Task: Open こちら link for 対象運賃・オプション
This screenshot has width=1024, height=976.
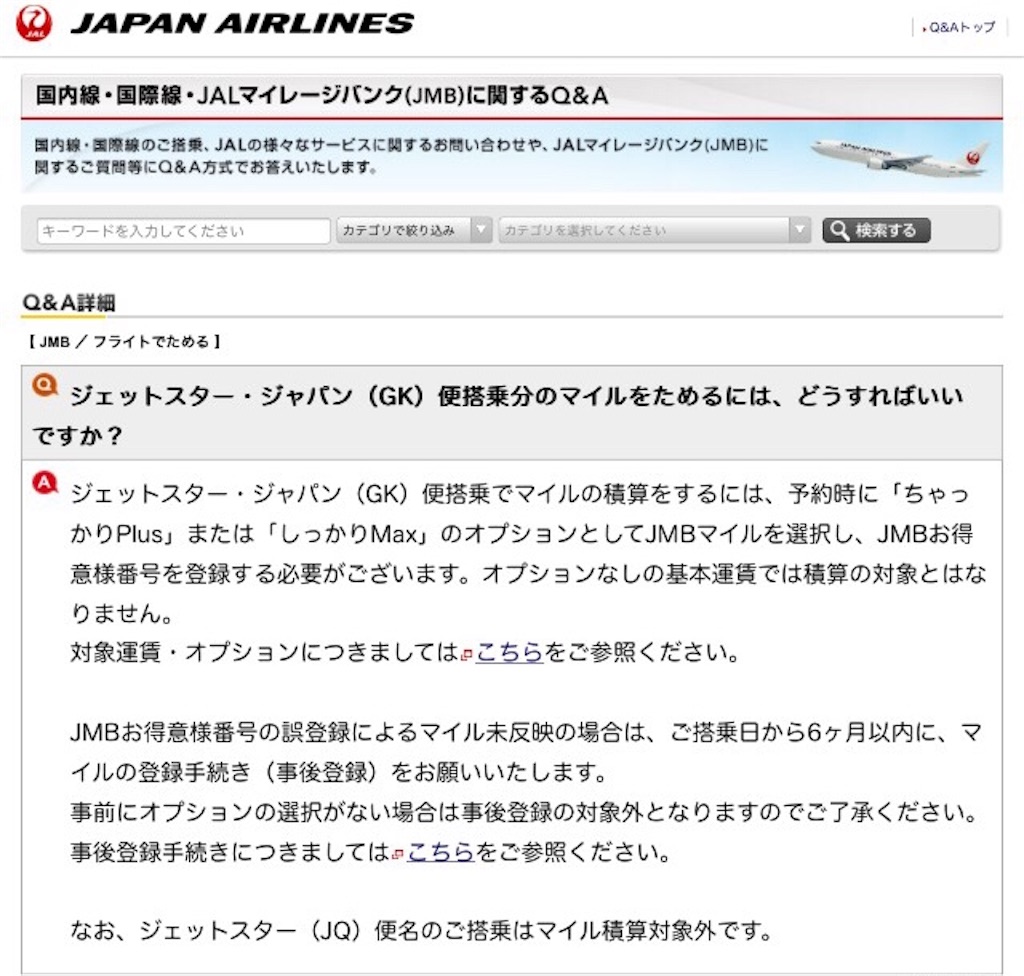Action: point(509,652)
